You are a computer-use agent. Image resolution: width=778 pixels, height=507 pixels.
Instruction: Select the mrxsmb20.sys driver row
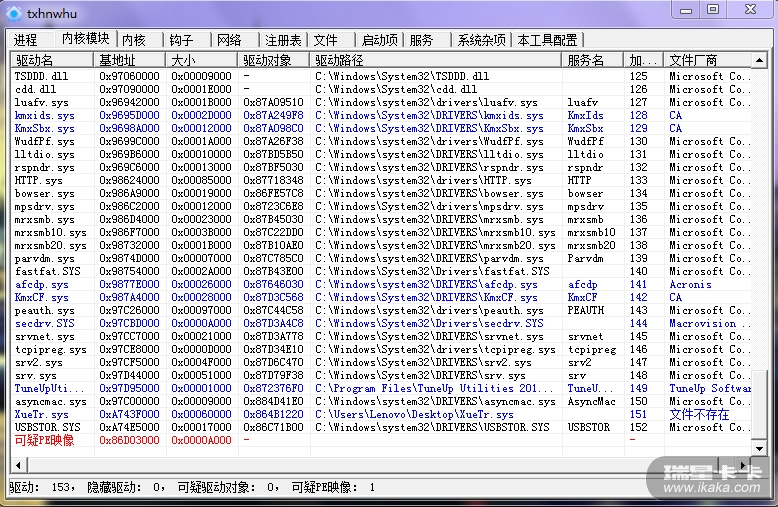coord(381,245)
